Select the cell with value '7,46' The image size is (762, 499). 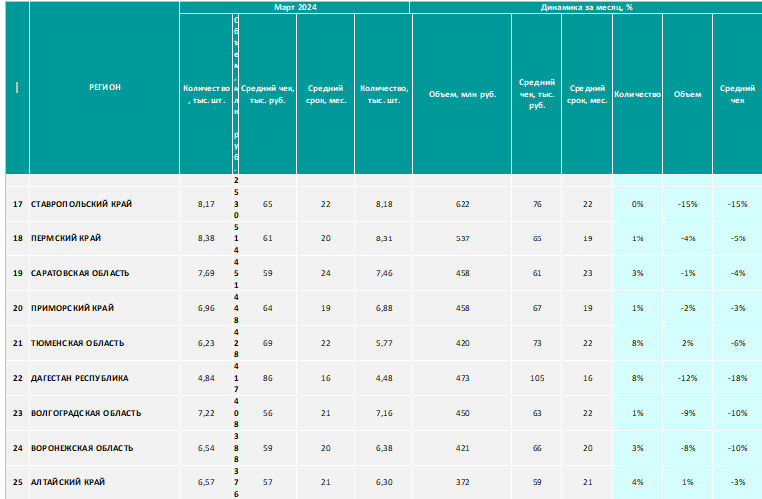point(384,273)
